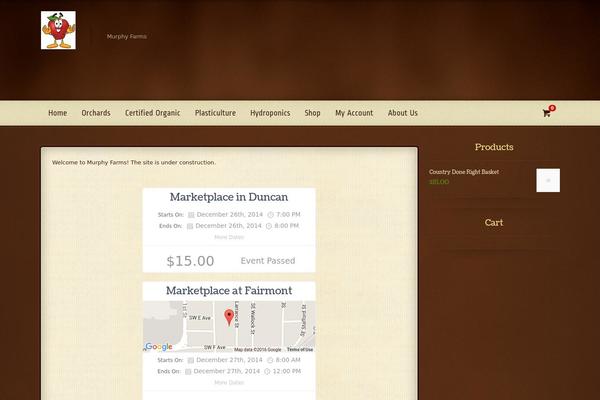Open the Orchards menu item

[96, 113]
